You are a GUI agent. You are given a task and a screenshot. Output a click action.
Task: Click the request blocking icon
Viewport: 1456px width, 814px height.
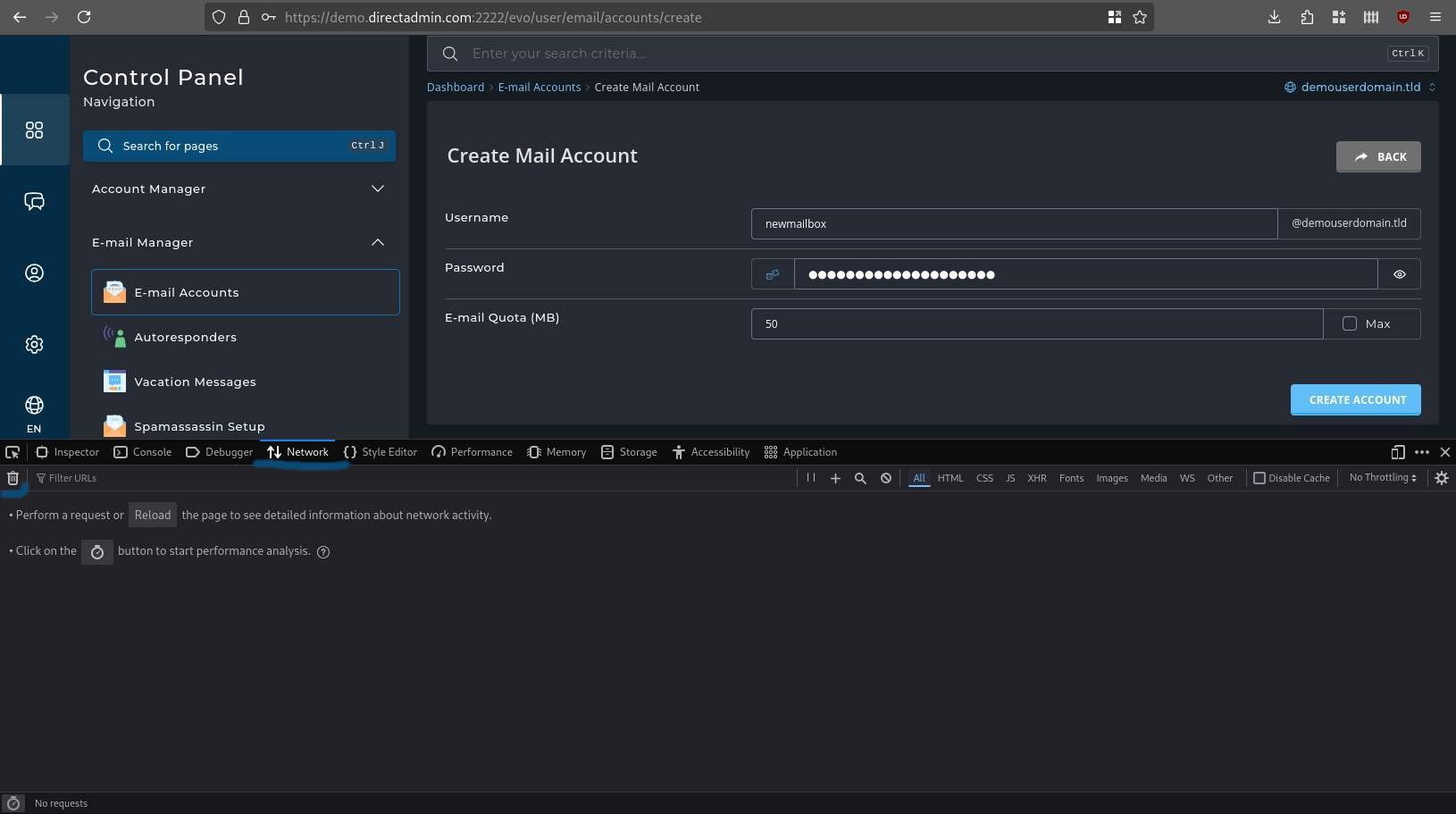click(885, 478)
